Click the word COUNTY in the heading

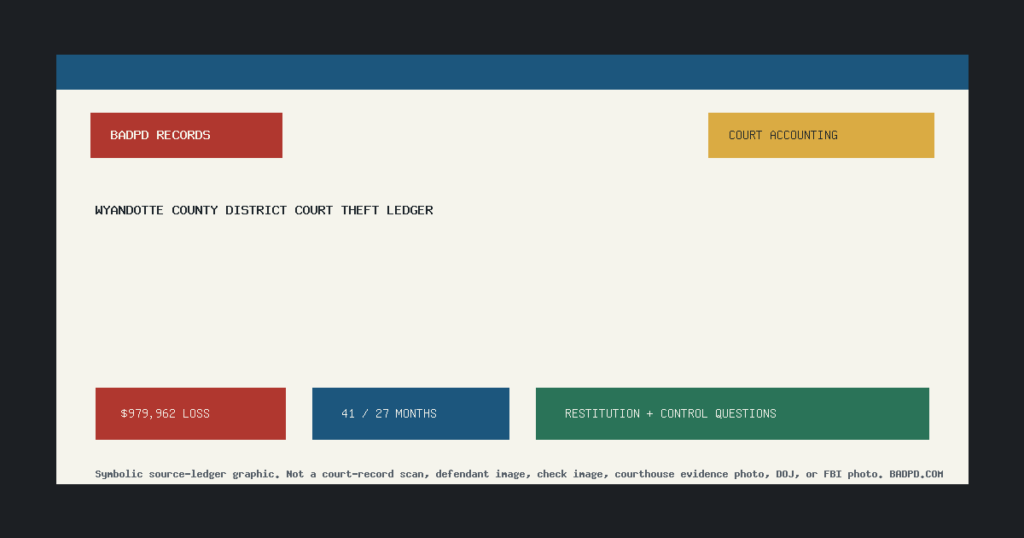coord(195,210)
